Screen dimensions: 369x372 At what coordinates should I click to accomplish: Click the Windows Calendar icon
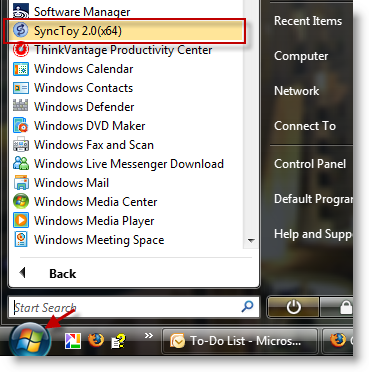tap(21, 69)
